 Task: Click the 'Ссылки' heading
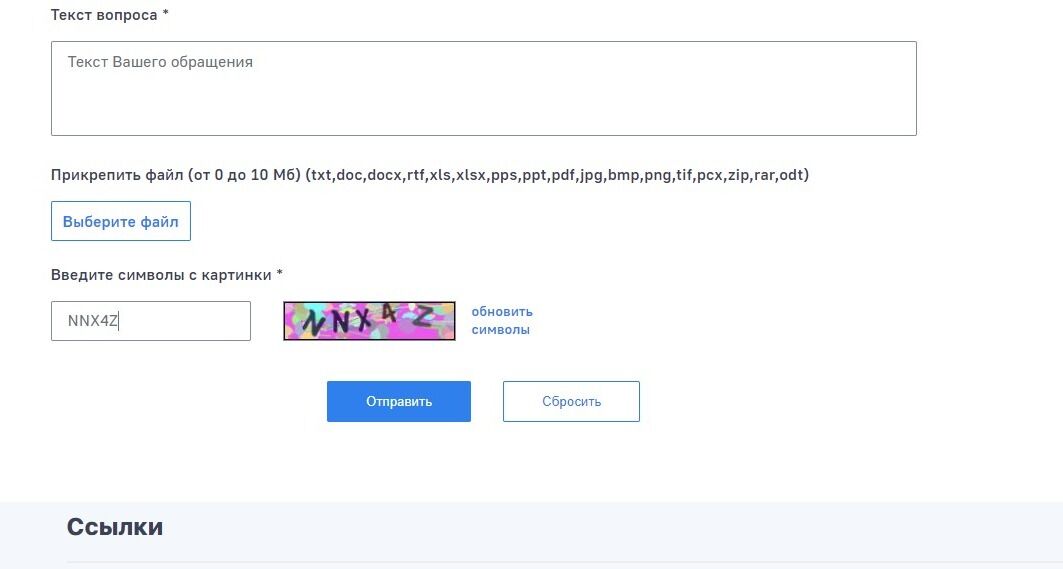[115, 527]
